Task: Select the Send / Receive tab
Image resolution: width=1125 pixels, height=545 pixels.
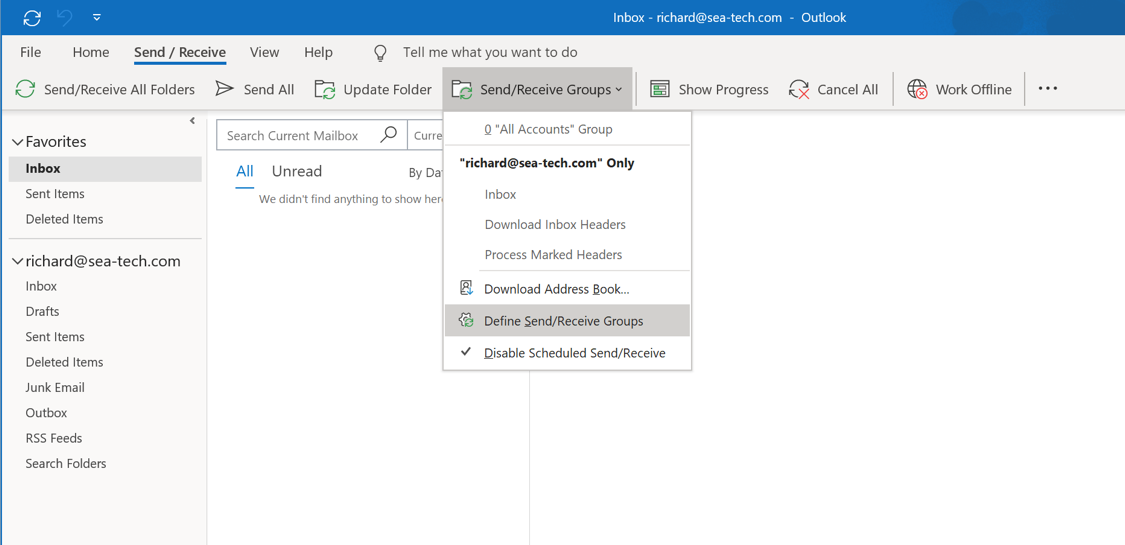Action: point(180,52)
